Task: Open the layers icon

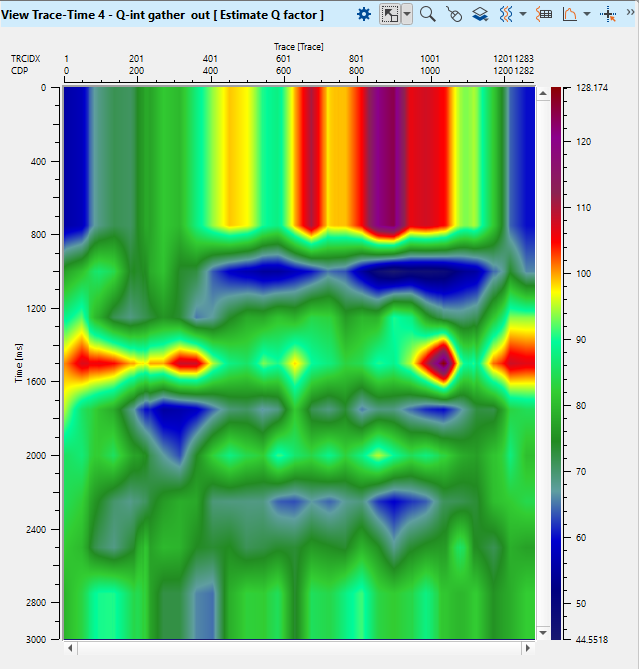Action: point(480,15)
